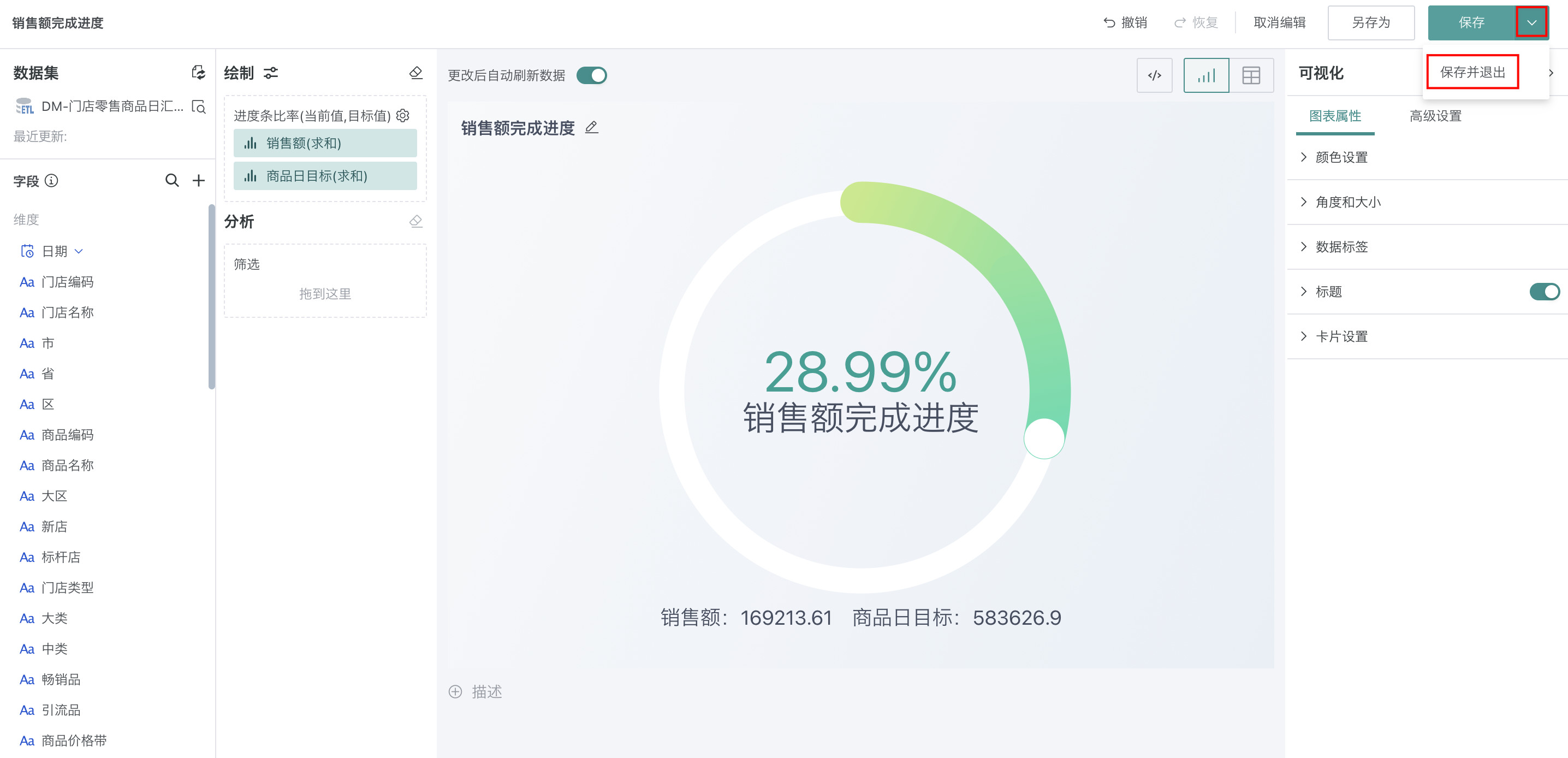Expand the 颜色设置 section
This screenshot has width=1568, height=758.
click(1341, 157)
